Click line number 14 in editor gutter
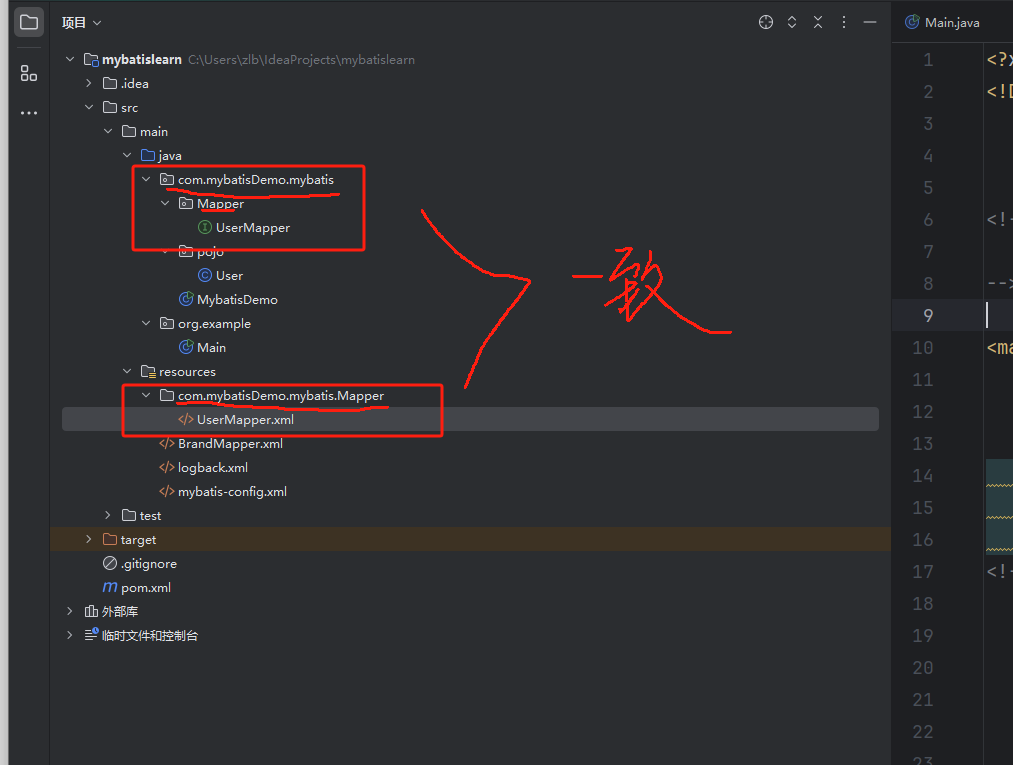The image size is (1013, 765). tap(923, 476)
